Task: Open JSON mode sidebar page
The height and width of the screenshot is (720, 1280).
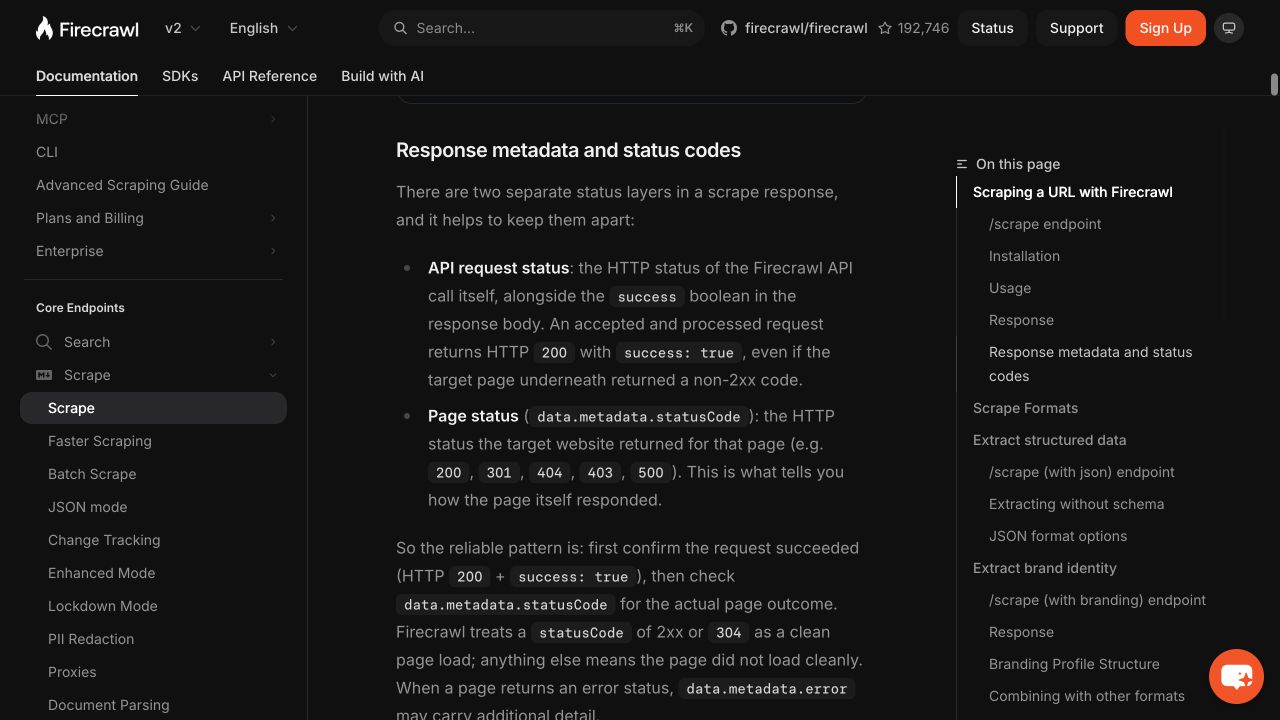Action: 87,507
